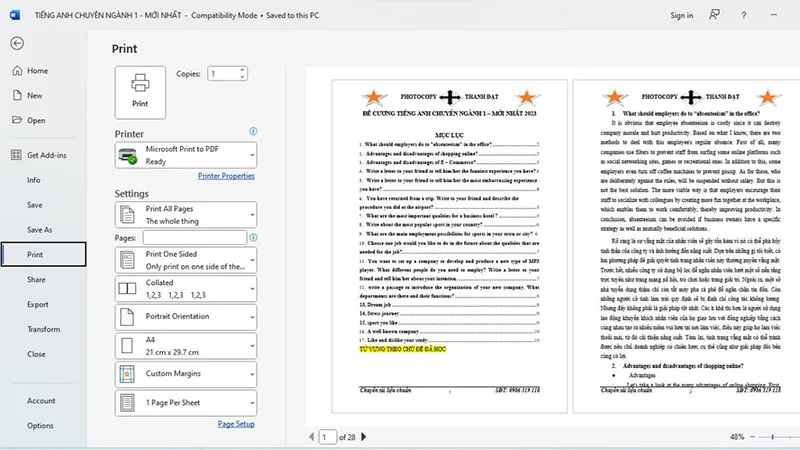Select the Print tab in sidebar
Screen dimensions: 800x450
pos(44,254)
